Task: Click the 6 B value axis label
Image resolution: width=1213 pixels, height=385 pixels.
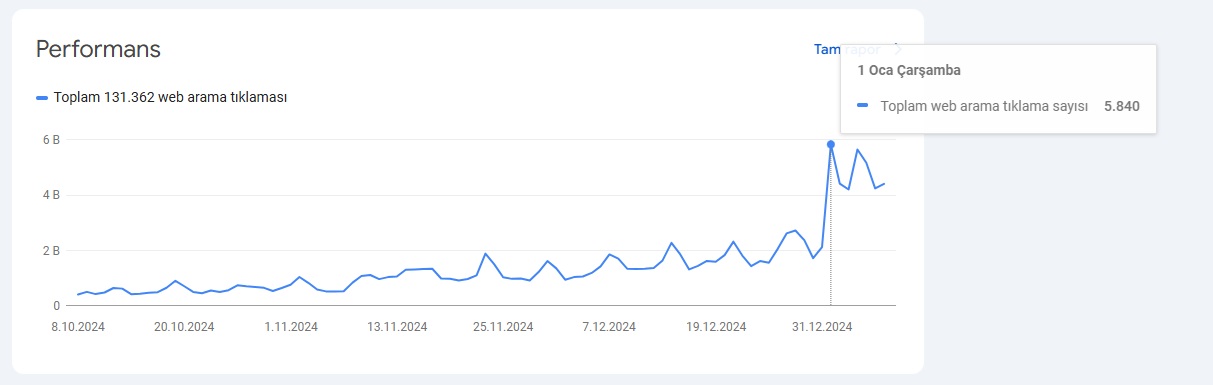Action: tap(50, 140)
